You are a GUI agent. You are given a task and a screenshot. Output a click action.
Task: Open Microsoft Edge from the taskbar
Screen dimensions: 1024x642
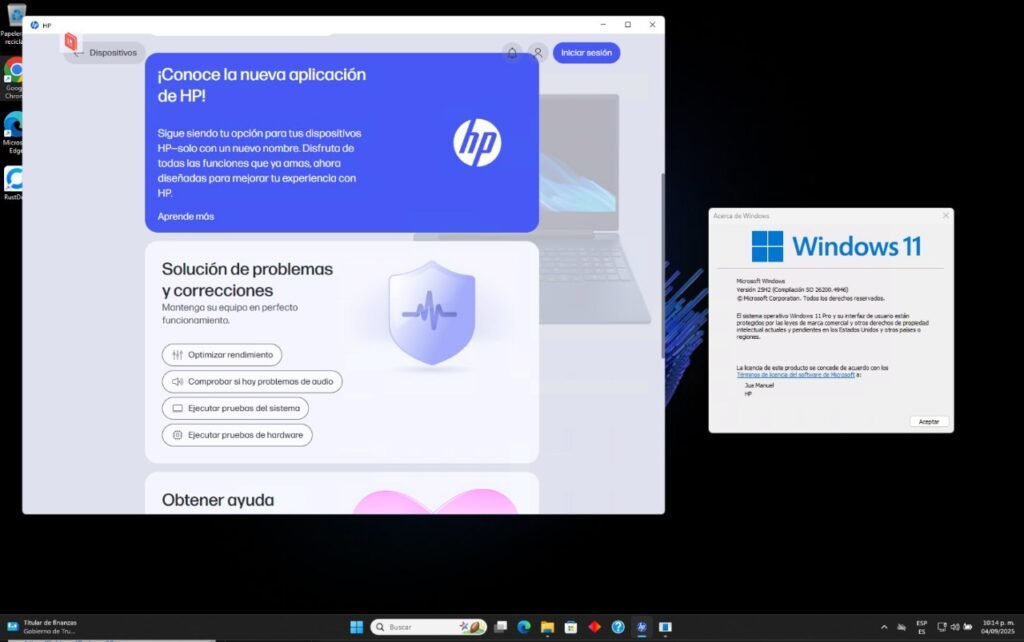coord(523,627)
